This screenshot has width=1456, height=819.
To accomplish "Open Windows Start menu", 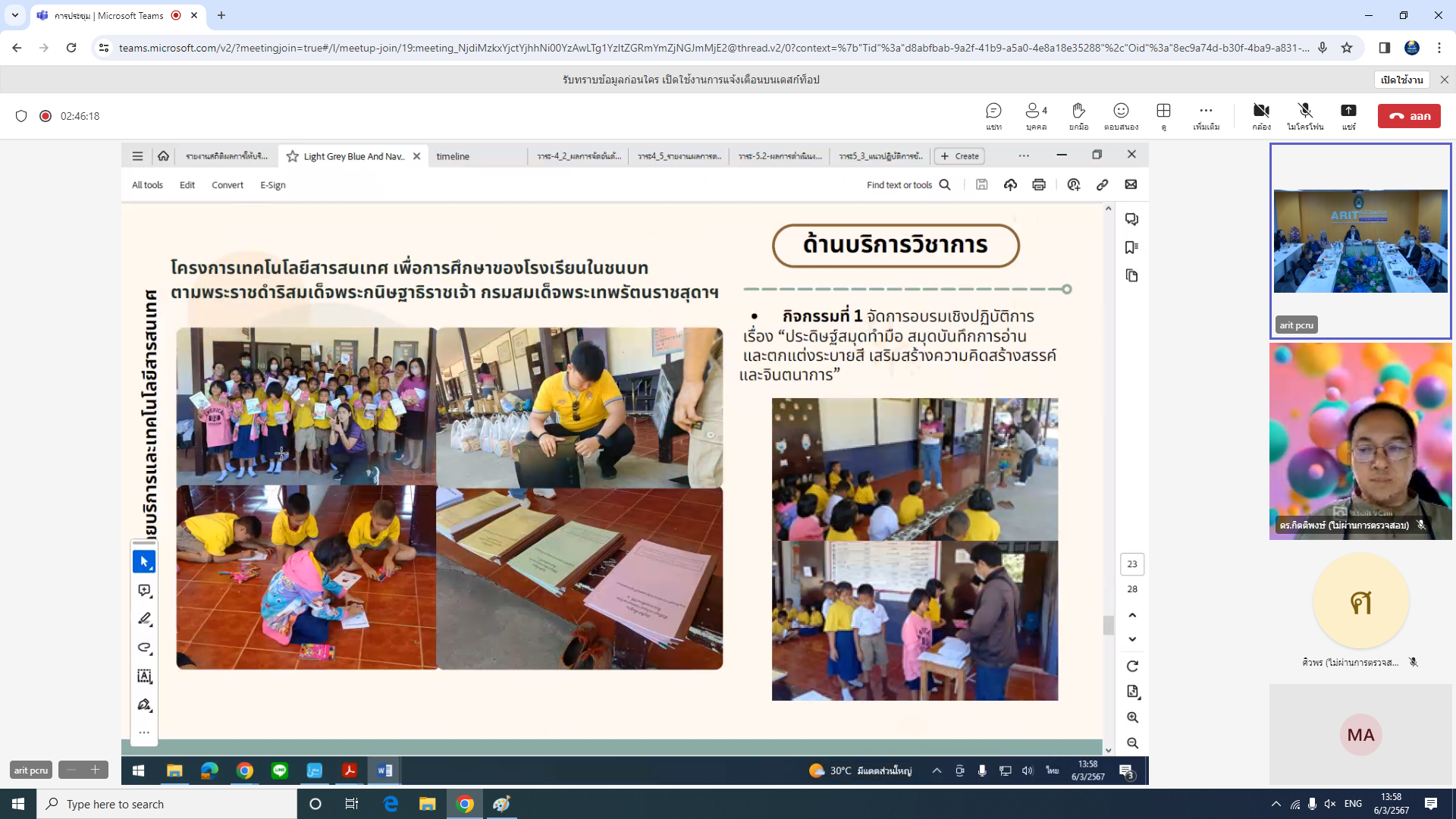I will click(x=18, y=804).
